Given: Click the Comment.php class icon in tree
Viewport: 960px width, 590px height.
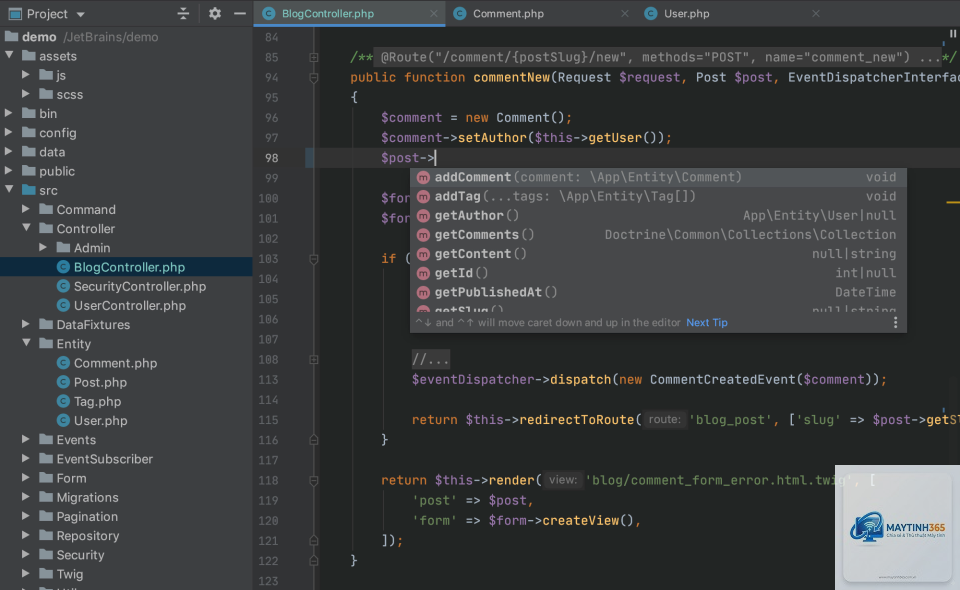Looking at the screenshot, I should click(62, 363).
